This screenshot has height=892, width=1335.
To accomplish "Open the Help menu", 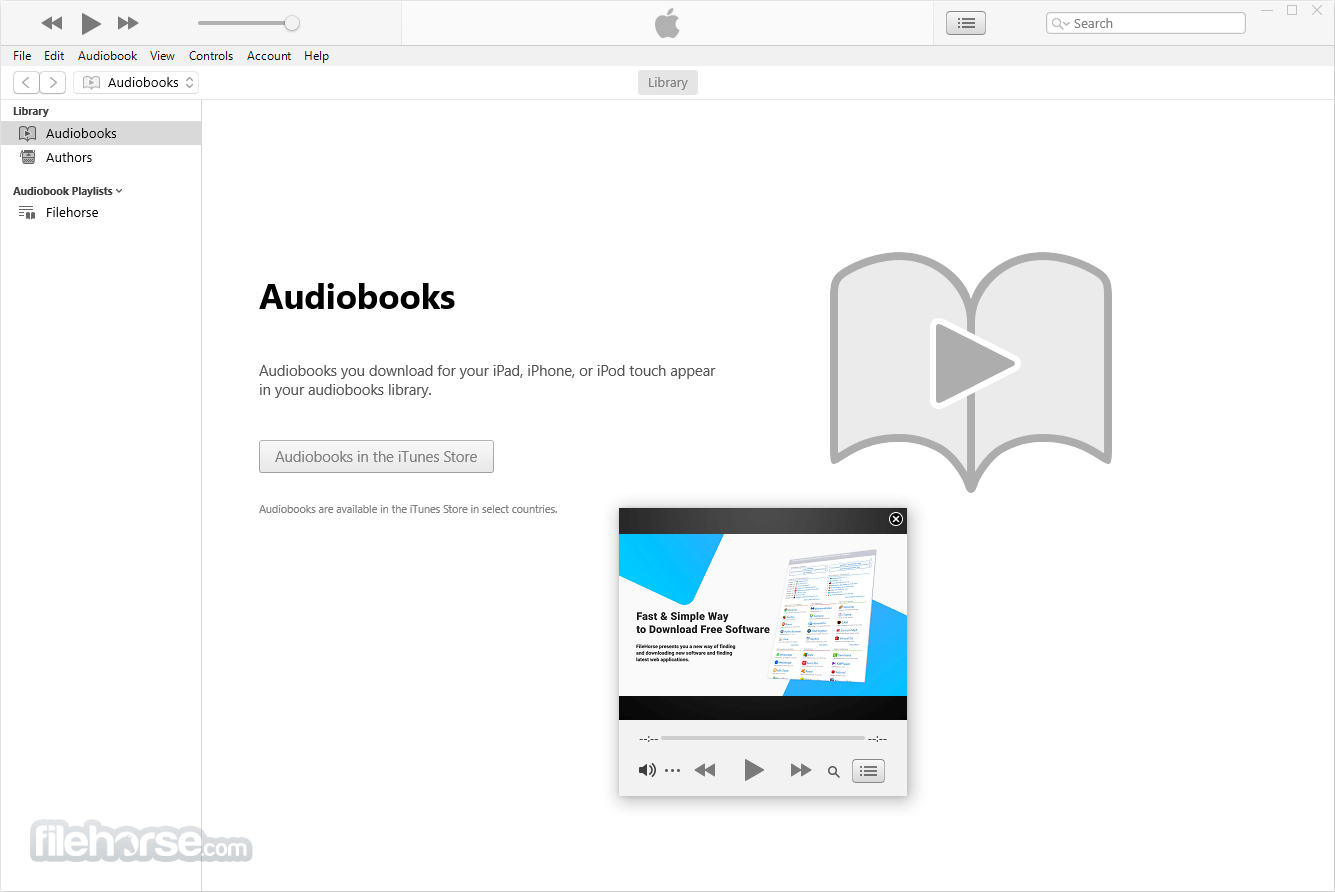I will click(x=316, y=56).
